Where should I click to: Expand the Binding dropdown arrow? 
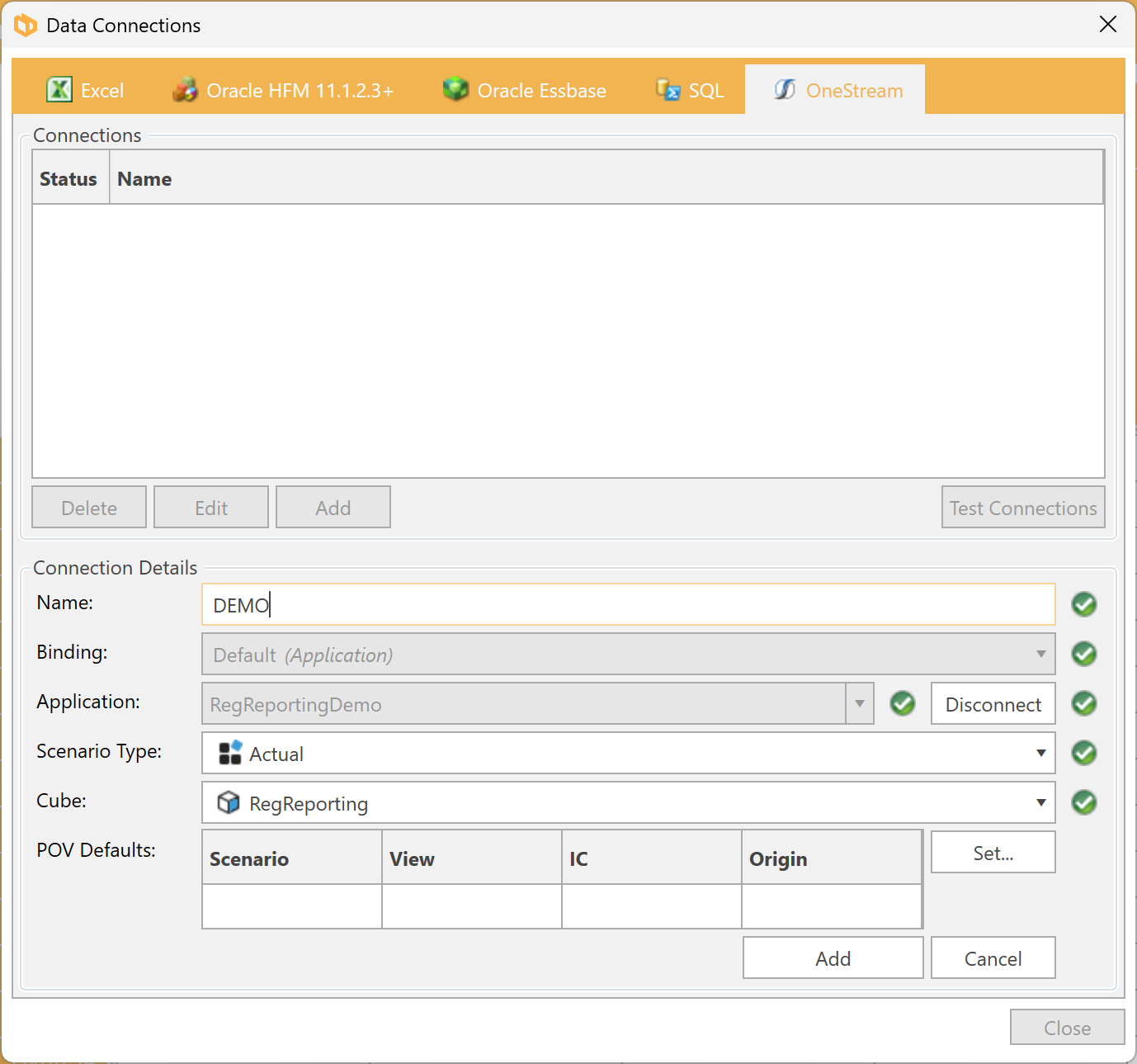coord(1041,654)
